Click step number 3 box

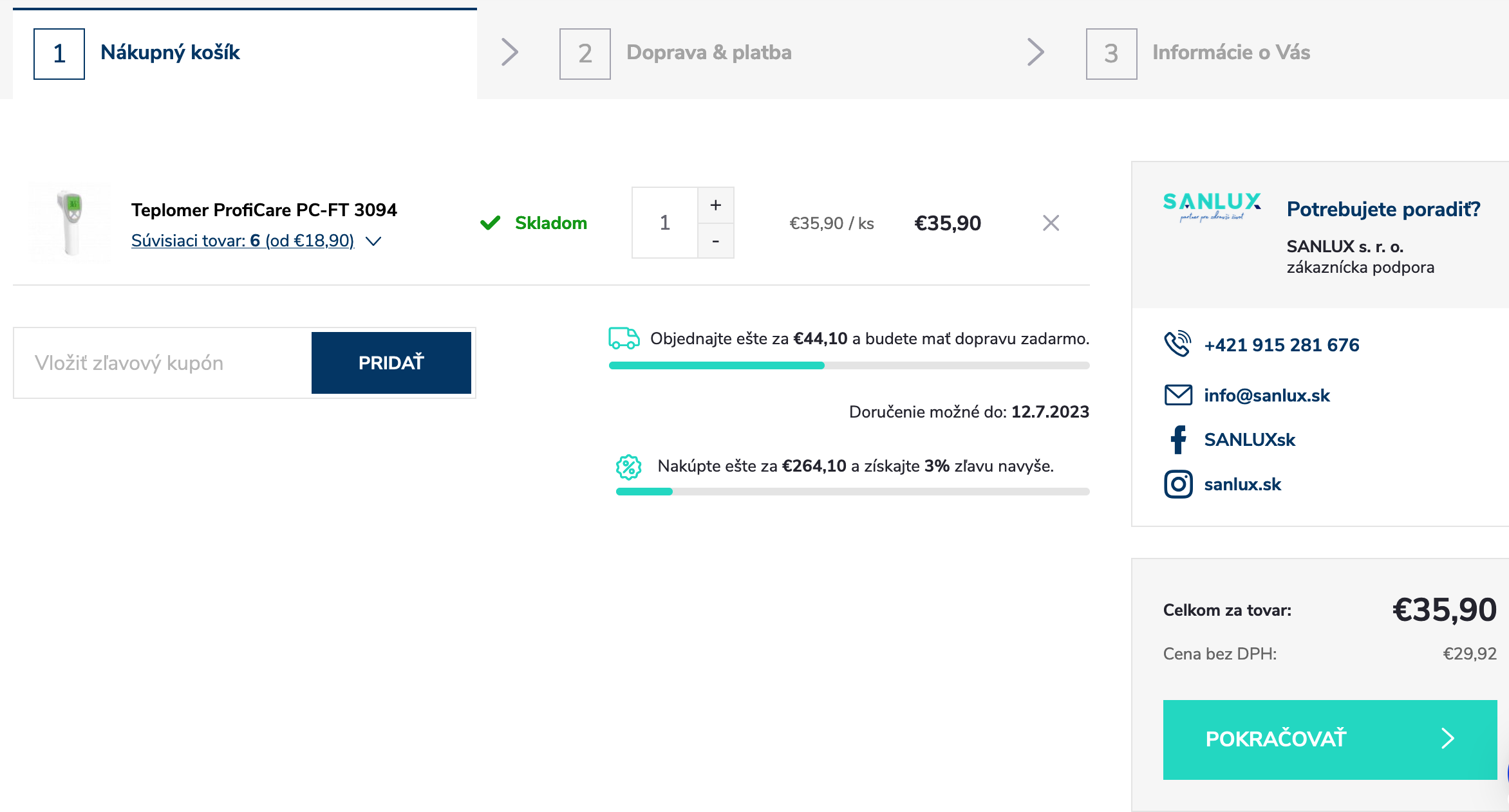[x=1112, y=54]
